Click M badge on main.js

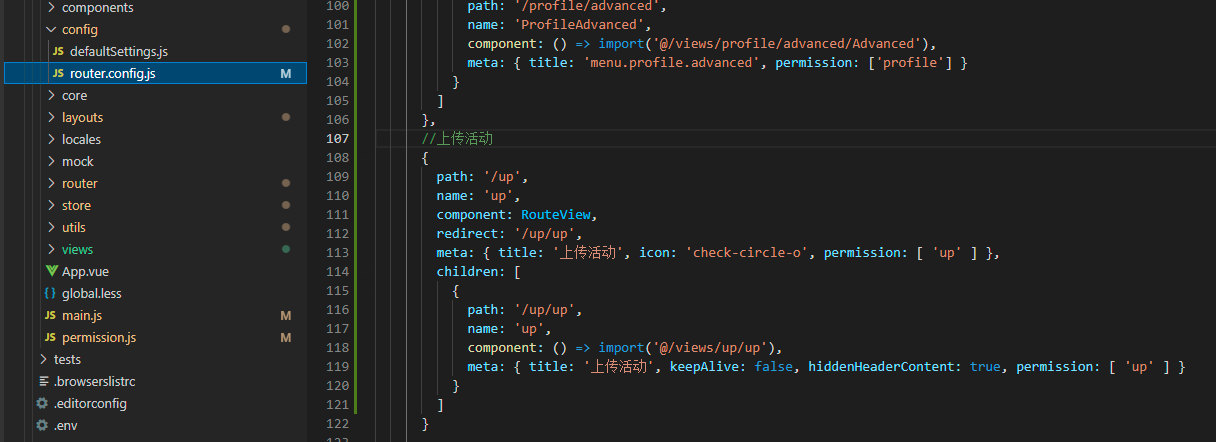coord(286,315)
